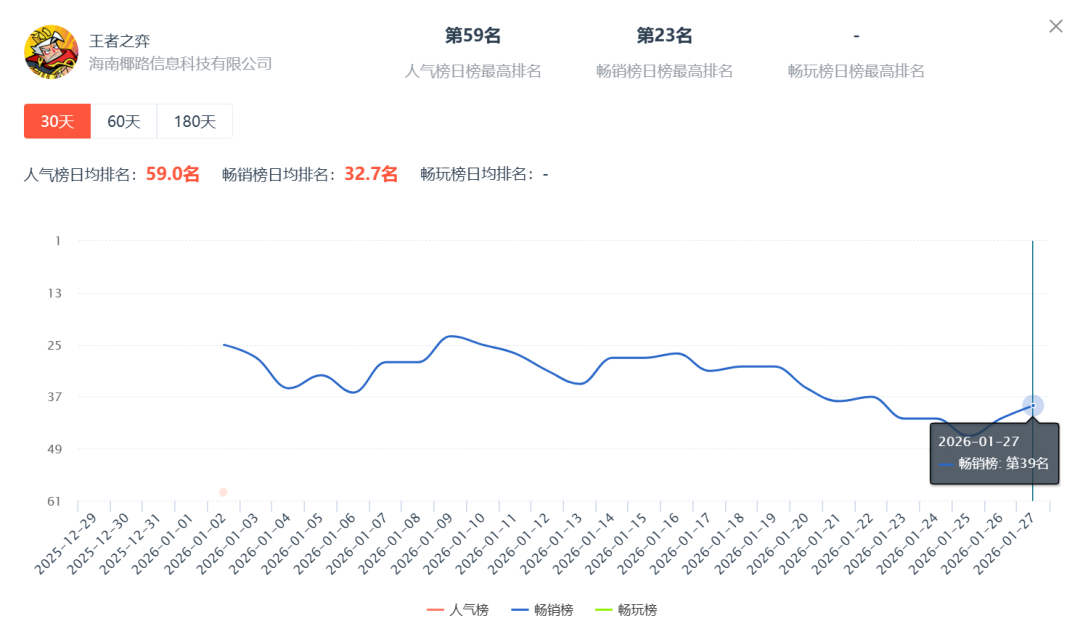This screenshot has width=1080, height=642.
Task: Click the 第59名 popularity peak rank
Action: [x=473, y=36]
